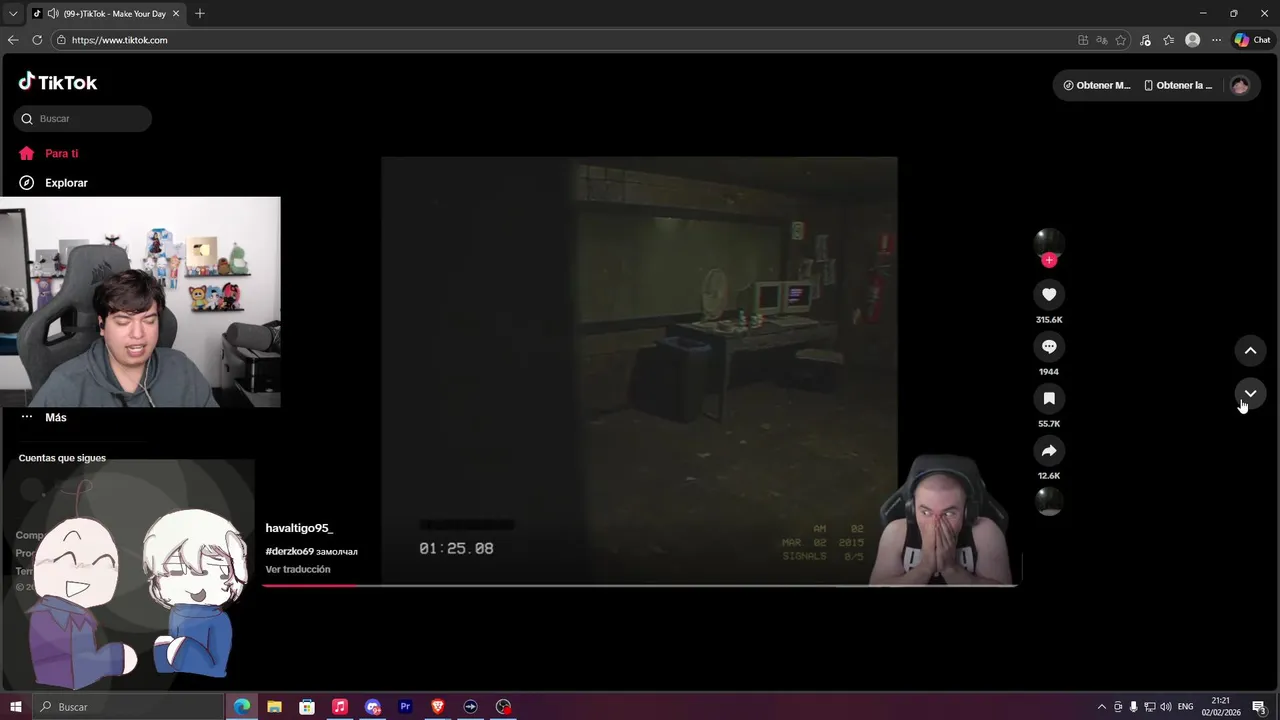Open the TikTok profile avatar menu
The height and width of the screenshot is (720, 1280).
pos(1240,85)
